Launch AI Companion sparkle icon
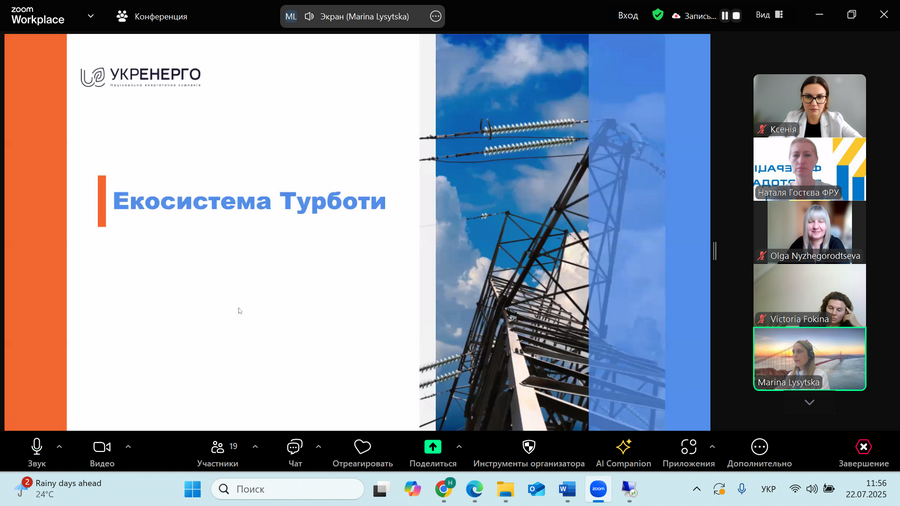The height and width of the screenshot is (506, 900). (x=623, y=446)
